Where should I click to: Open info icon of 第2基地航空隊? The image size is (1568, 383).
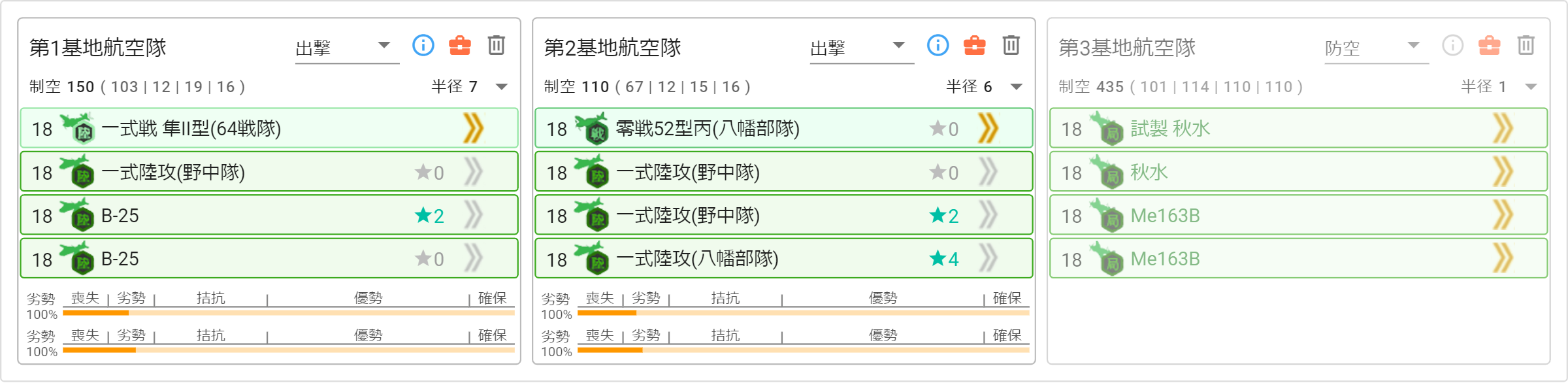tap(938, 45)
